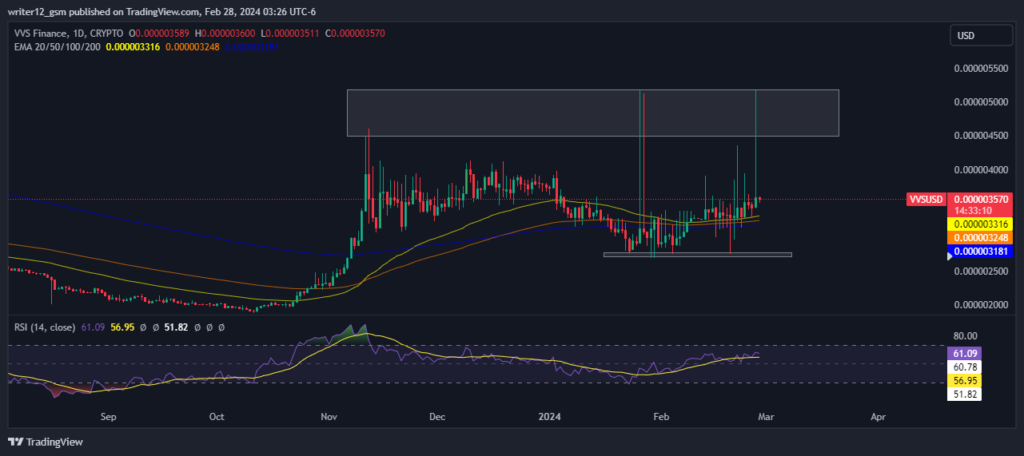Click the Nov label on time axis
Viewport: 1024px width, 456px height.
tap(327, 416)
